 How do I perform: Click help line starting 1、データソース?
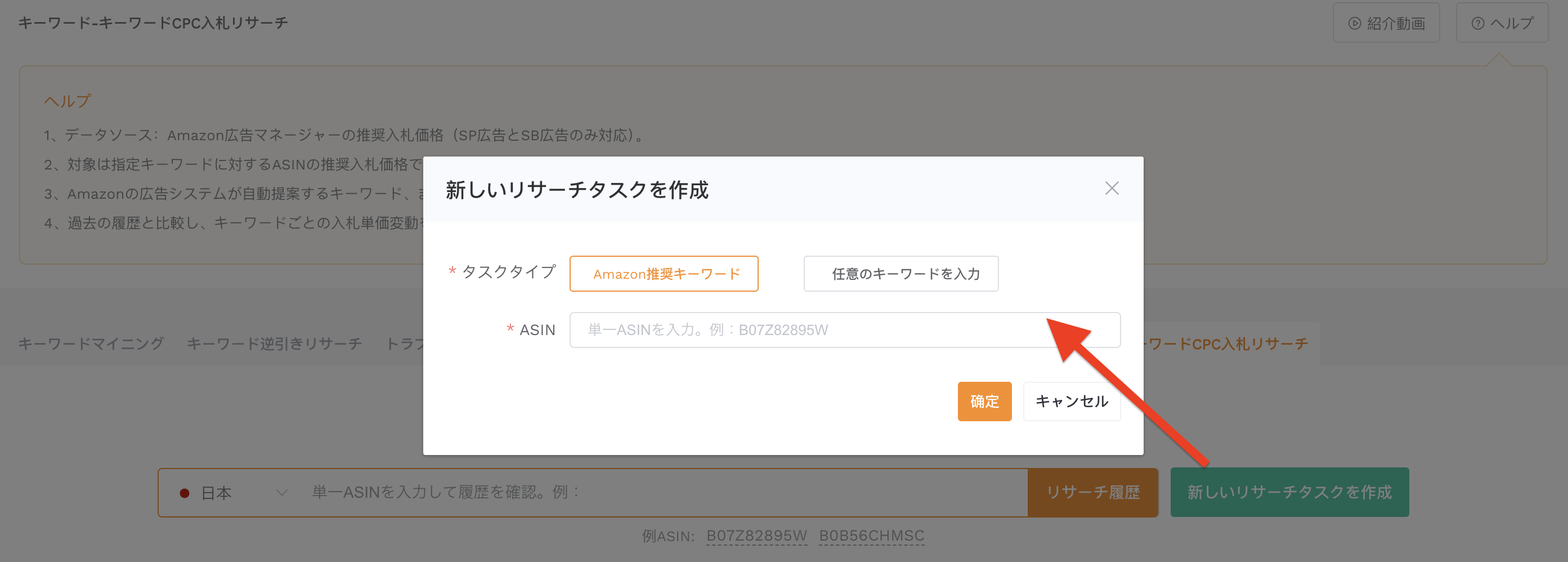(344, 135)
